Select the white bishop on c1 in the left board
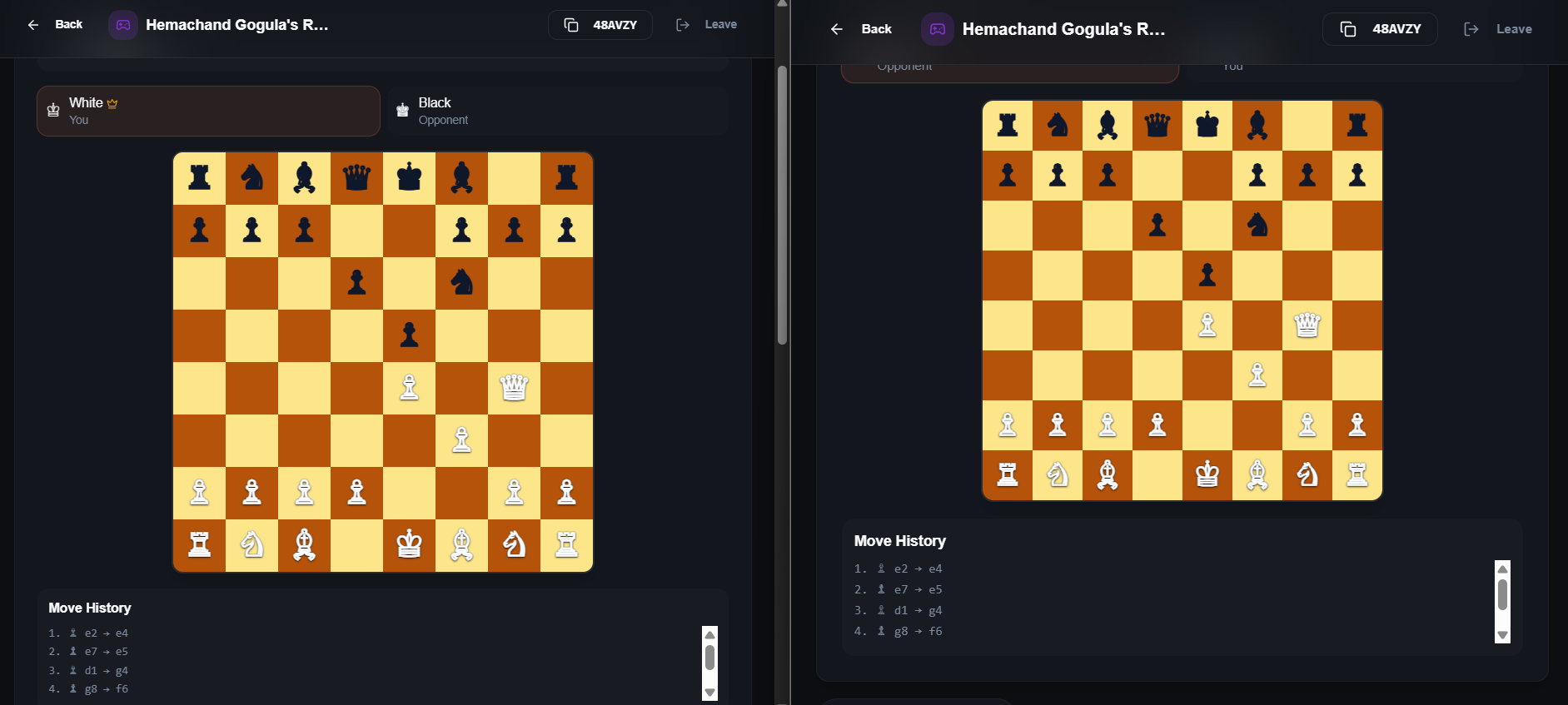The width and height of the screenshot is (1568, 705). [x=304, y=544]
